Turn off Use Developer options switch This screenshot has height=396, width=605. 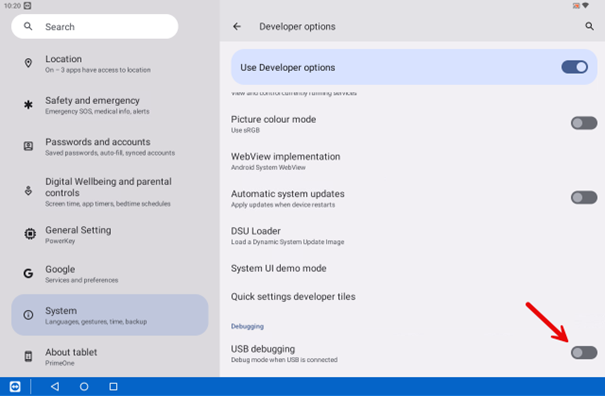575,67
